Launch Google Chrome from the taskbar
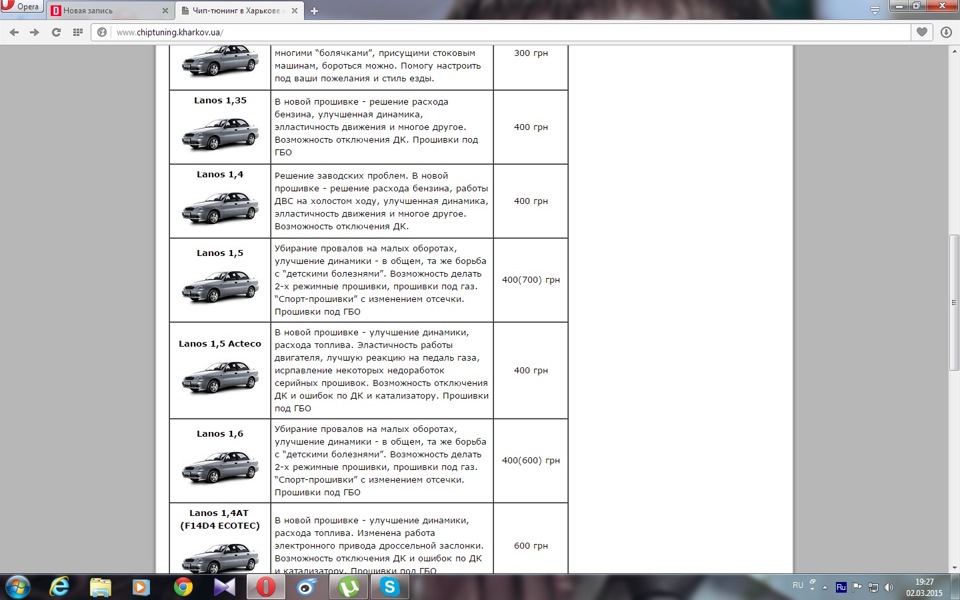Screen dimensions: 960x600 click(183, 587)
